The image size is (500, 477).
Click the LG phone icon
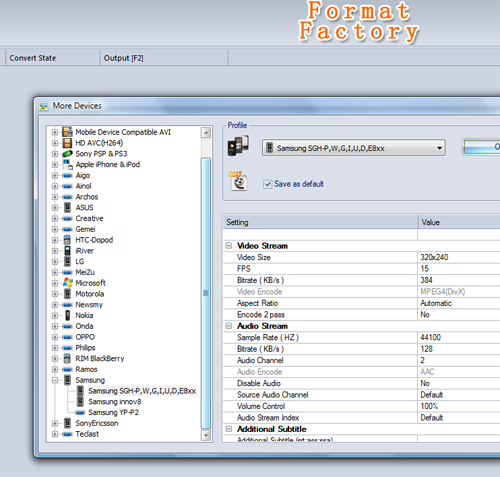(67, 261)
